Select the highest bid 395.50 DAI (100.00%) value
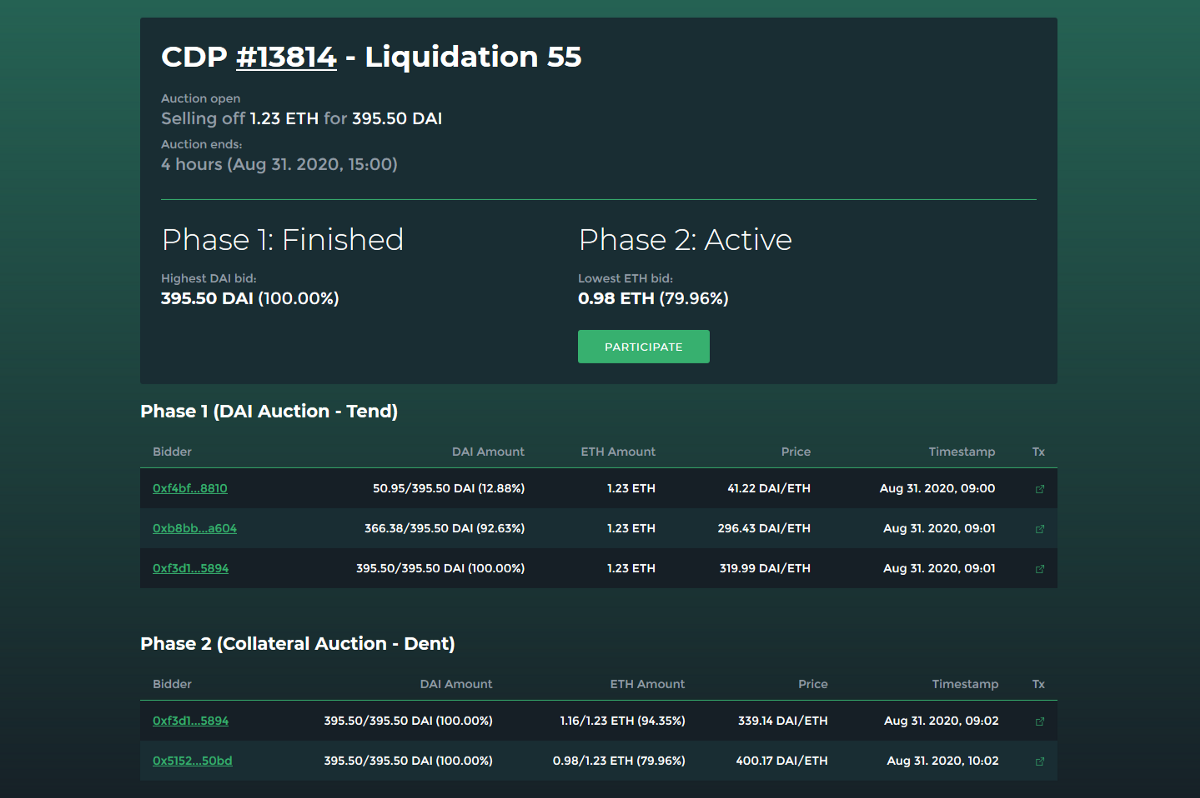Screen dimensions: 1200x798 coord(250,298)
